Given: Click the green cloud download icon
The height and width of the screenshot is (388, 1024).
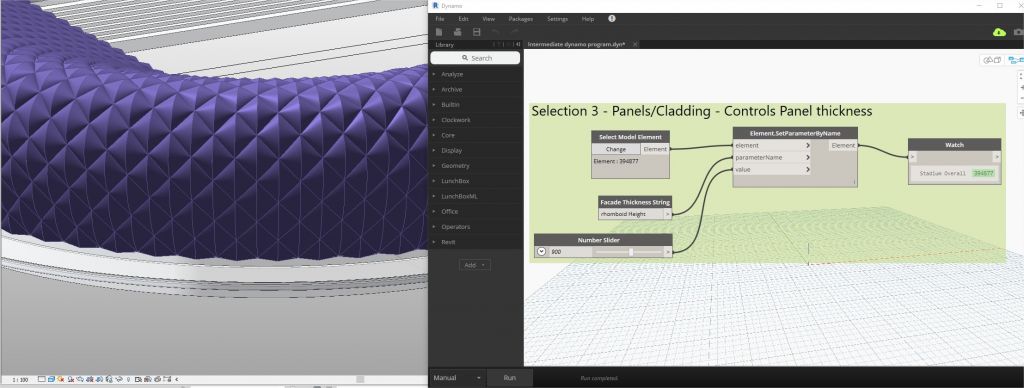Looking at the screenshot, I should (x=999, y=32).
